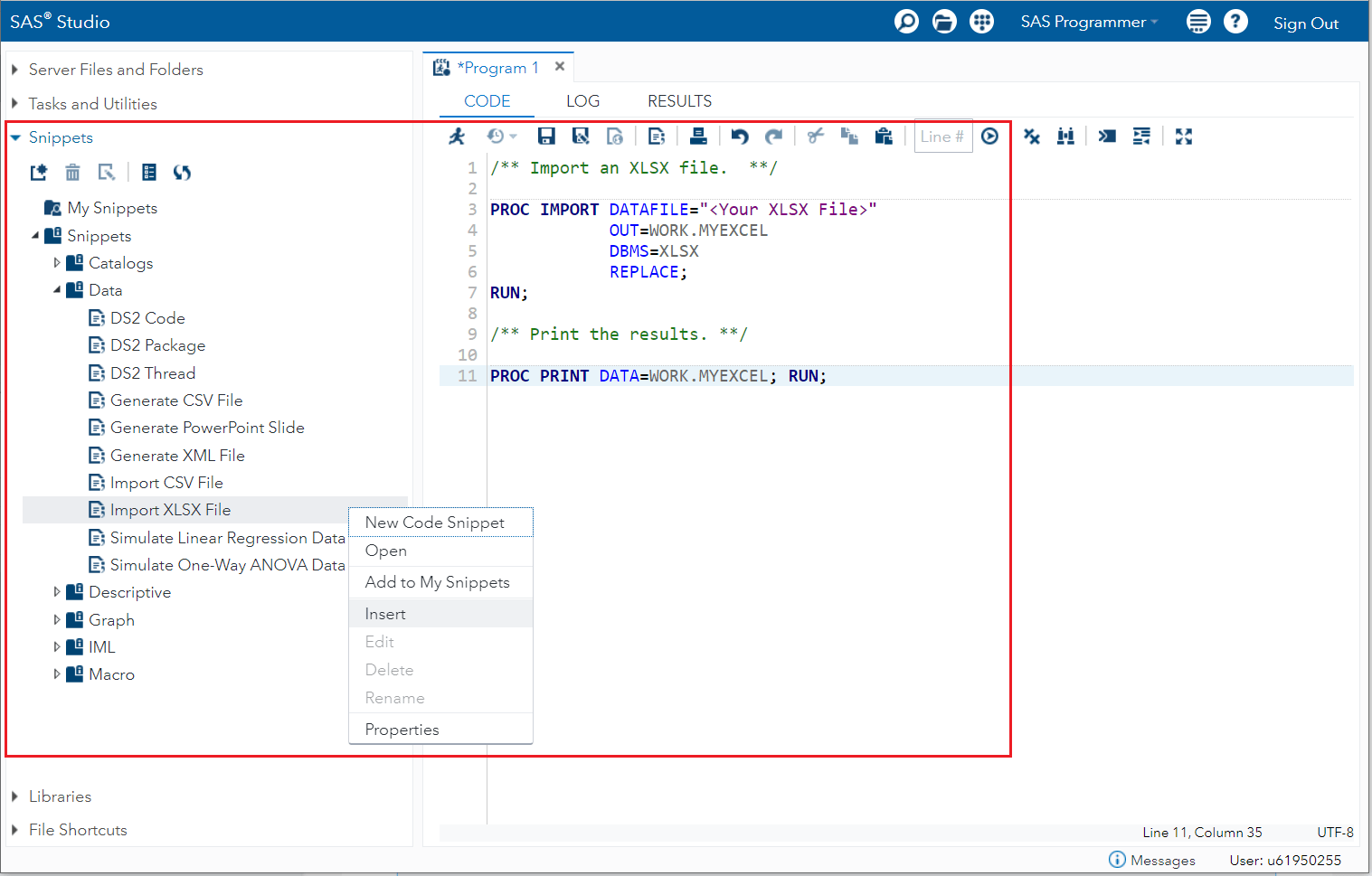Redo the edit in the code toolbar
The width and height of the screenshot is (1372, 876).
[774, 137]
